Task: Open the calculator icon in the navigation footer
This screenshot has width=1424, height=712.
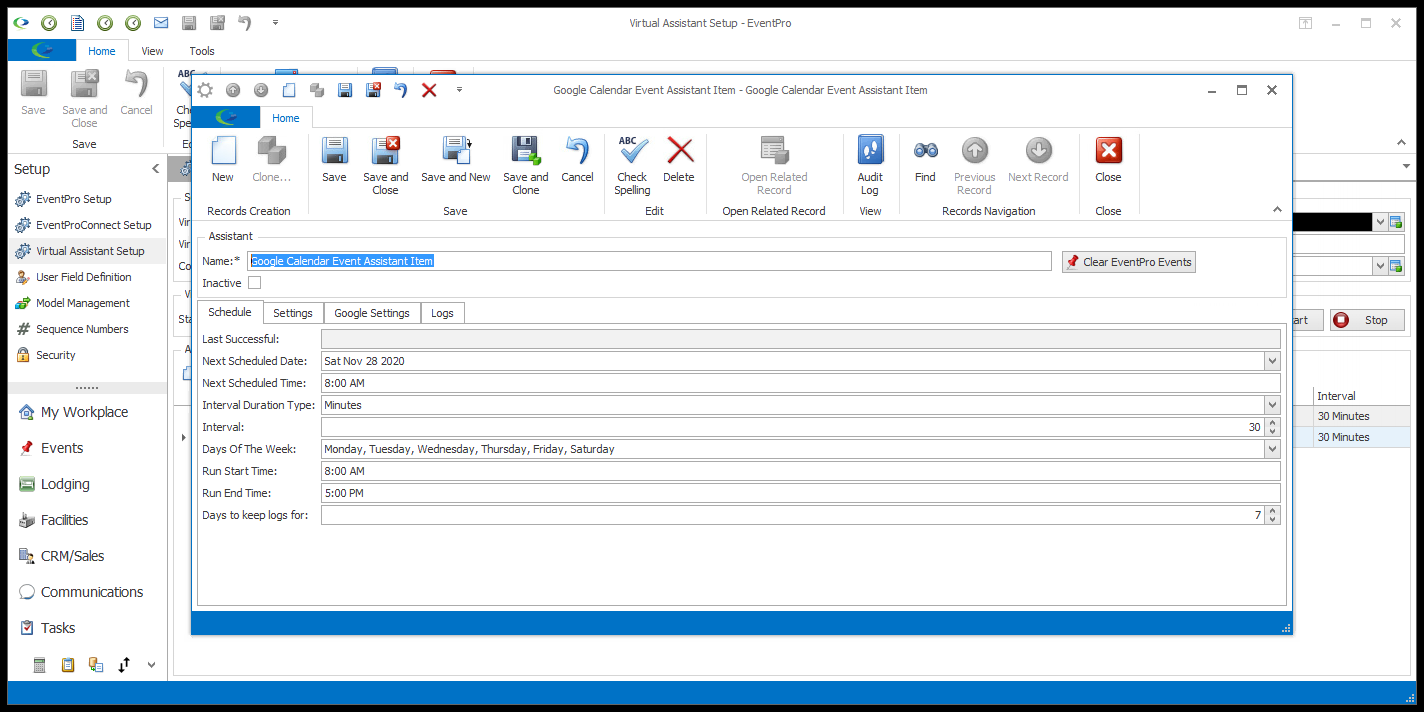Action: (40, 664)
